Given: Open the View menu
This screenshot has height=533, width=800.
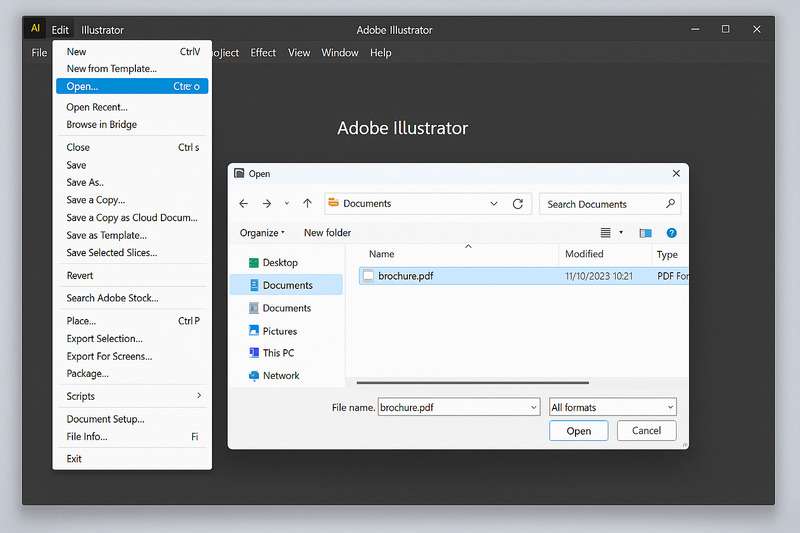Looking at the screenshot, I should click(x=299, y=53).
